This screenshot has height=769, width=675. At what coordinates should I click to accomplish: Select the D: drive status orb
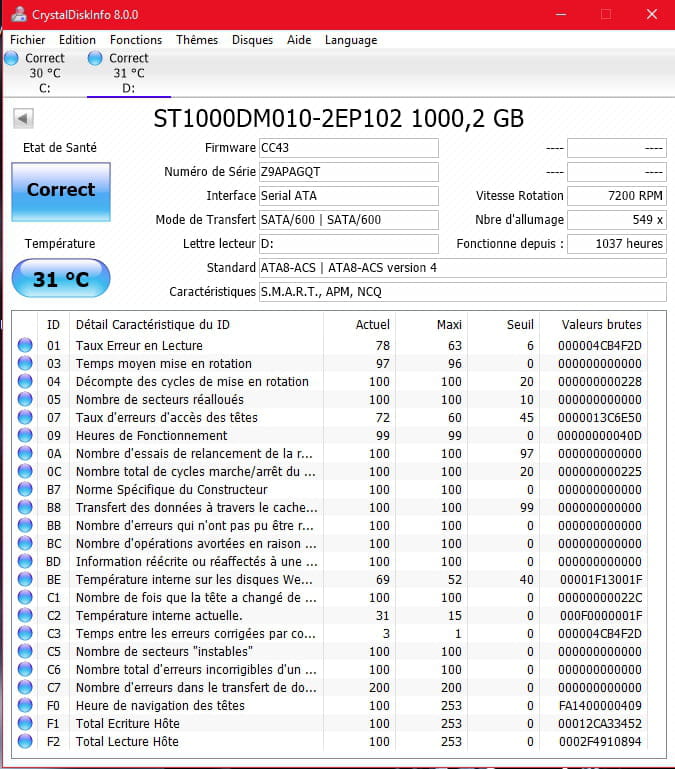pos(96,59)
